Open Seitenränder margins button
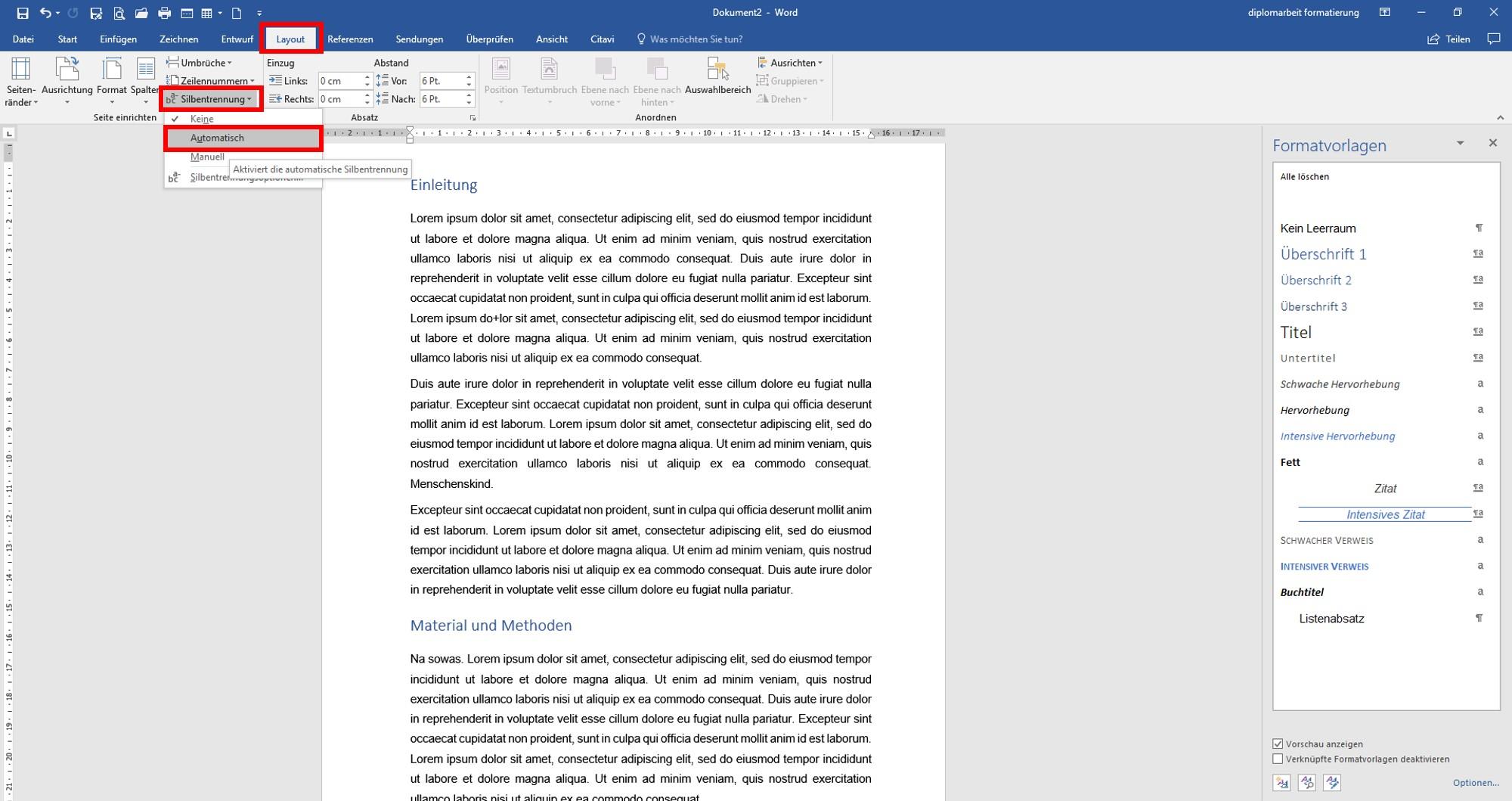Viewport: 1512px width, 801px height. point(20,82)
